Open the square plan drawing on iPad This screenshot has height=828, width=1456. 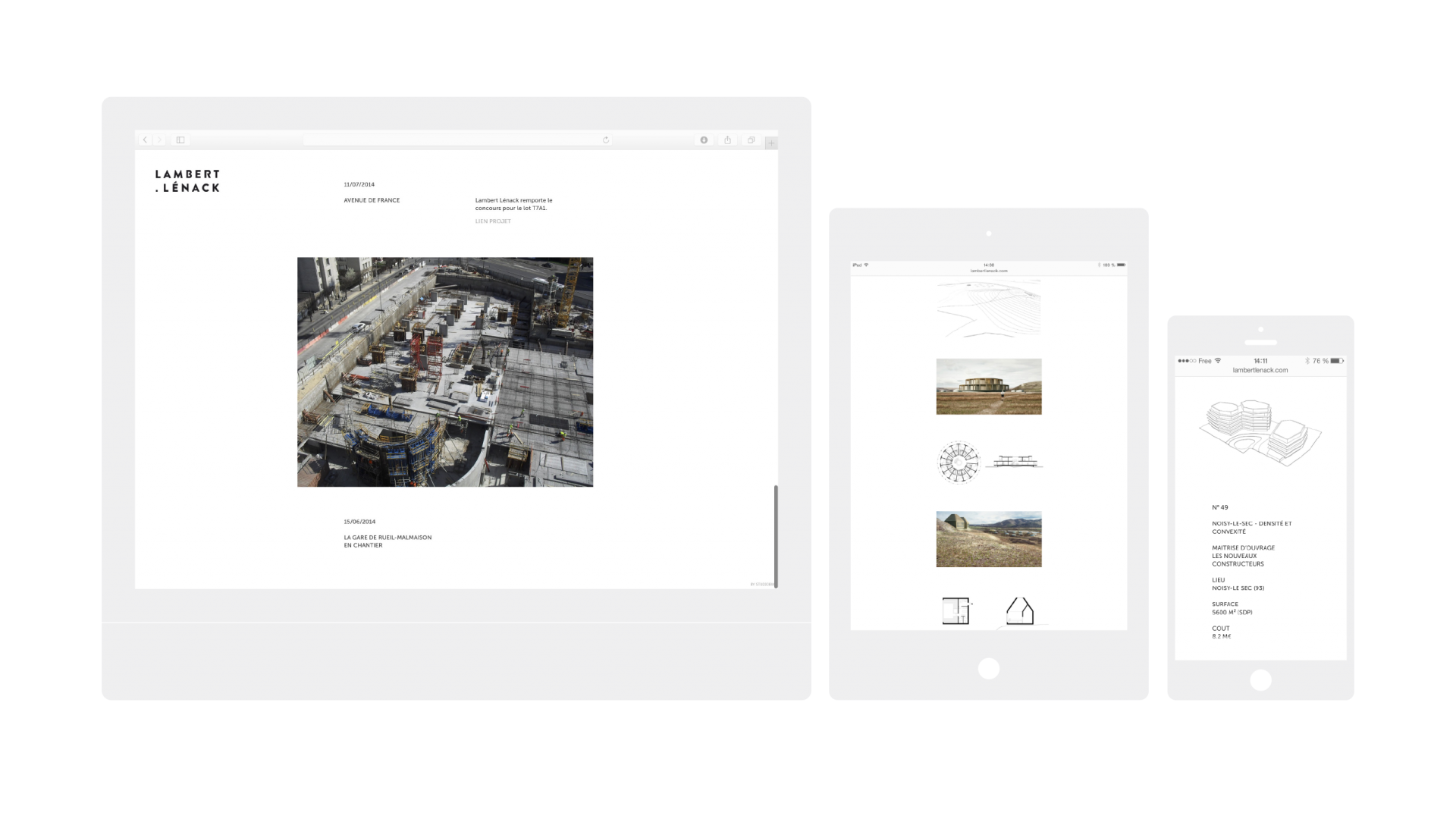tap(956, 611)
